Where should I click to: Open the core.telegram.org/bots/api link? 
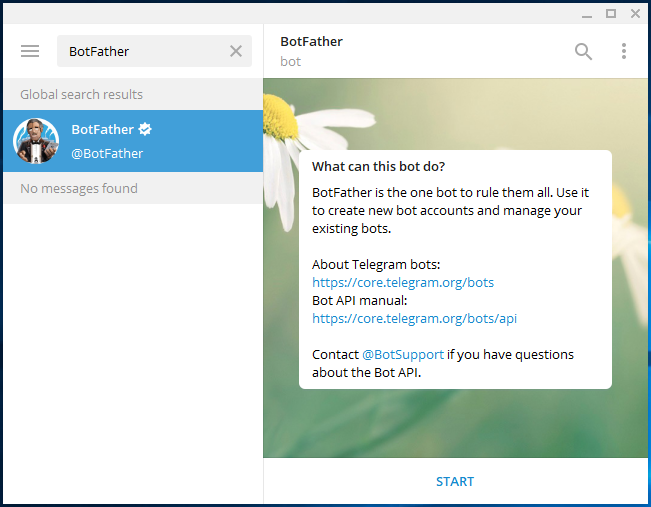click(x=414, y=318)
